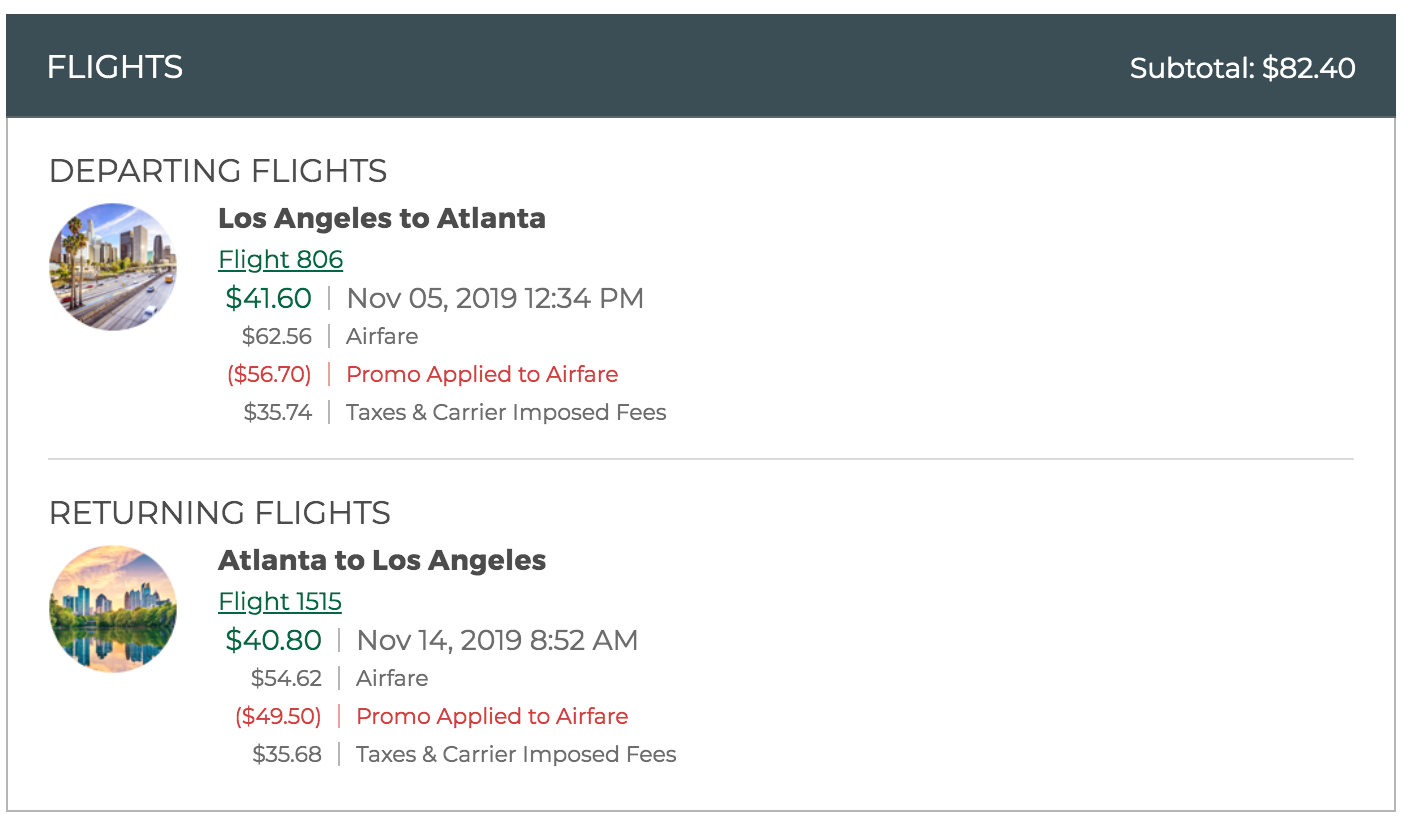Click the $35.68 Taxes & Carrier Fees line
This screenshot has height=820, width=1408.
[x=465, y=754]
